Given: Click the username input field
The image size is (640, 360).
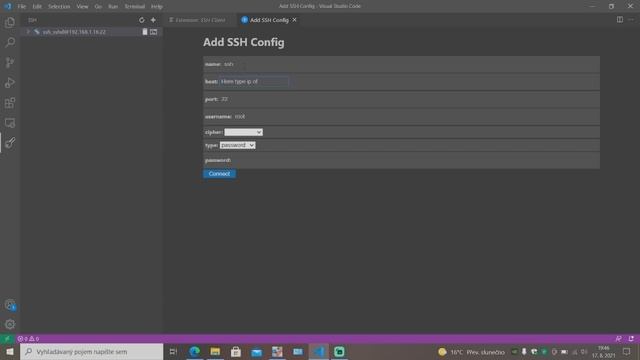Looking at the screenshot, I should 268,117.
